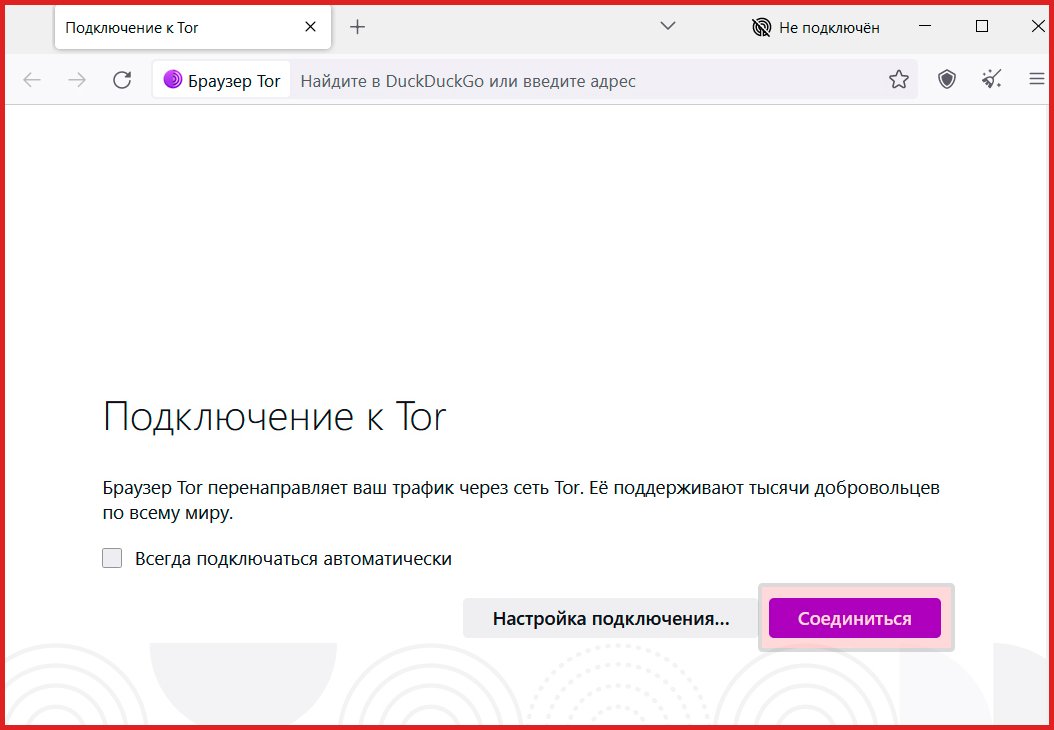Click the reload page icon

pyautogui.click(x=122, y=81)
